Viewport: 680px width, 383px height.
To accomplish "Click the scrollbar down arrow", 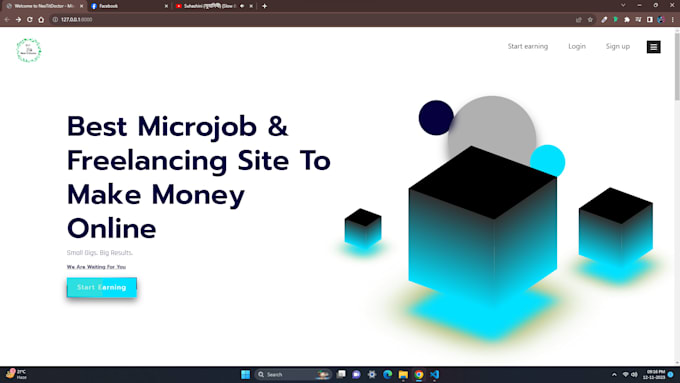I will tap(677, 363).
